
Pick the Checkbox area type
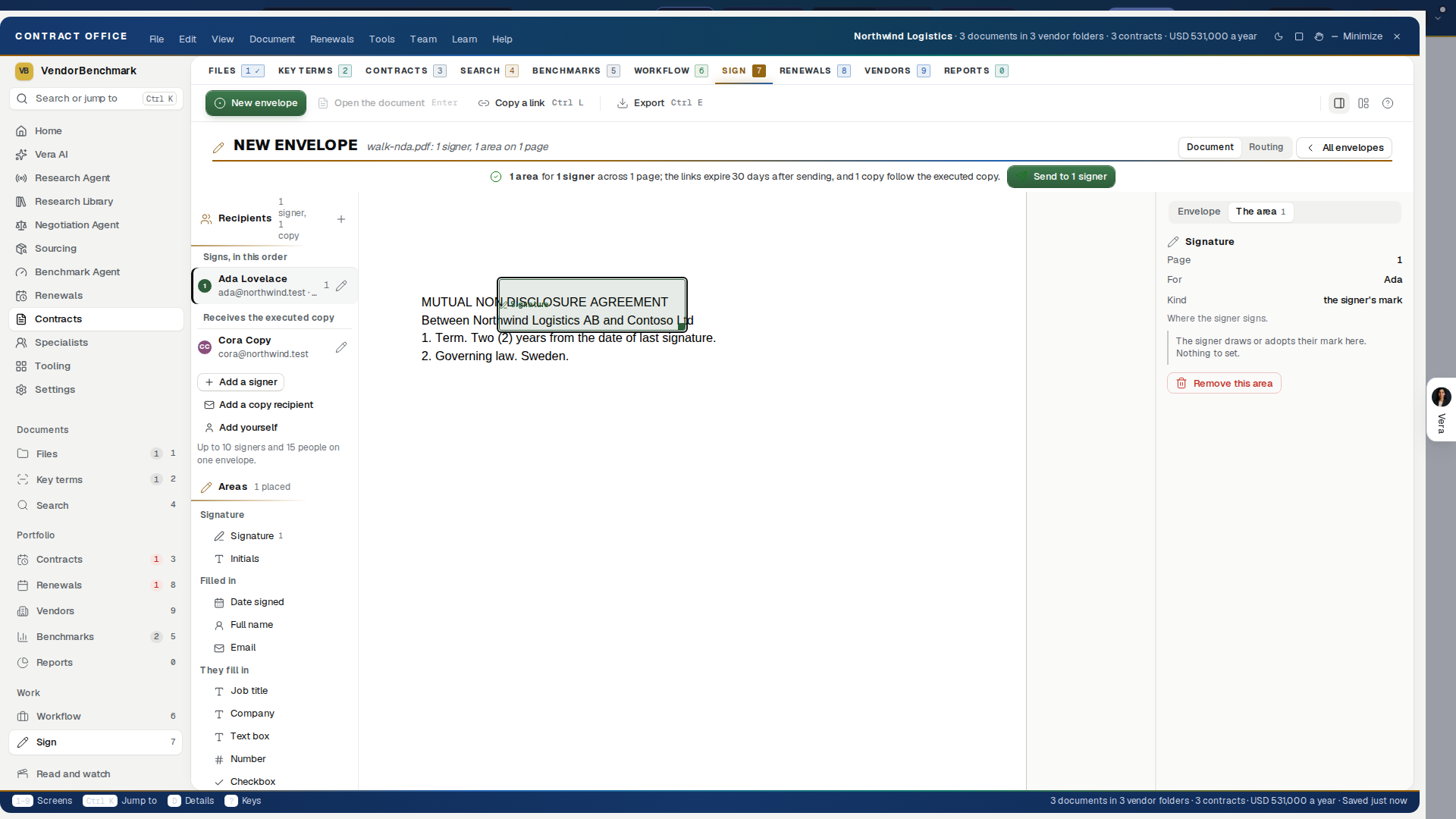252,782
